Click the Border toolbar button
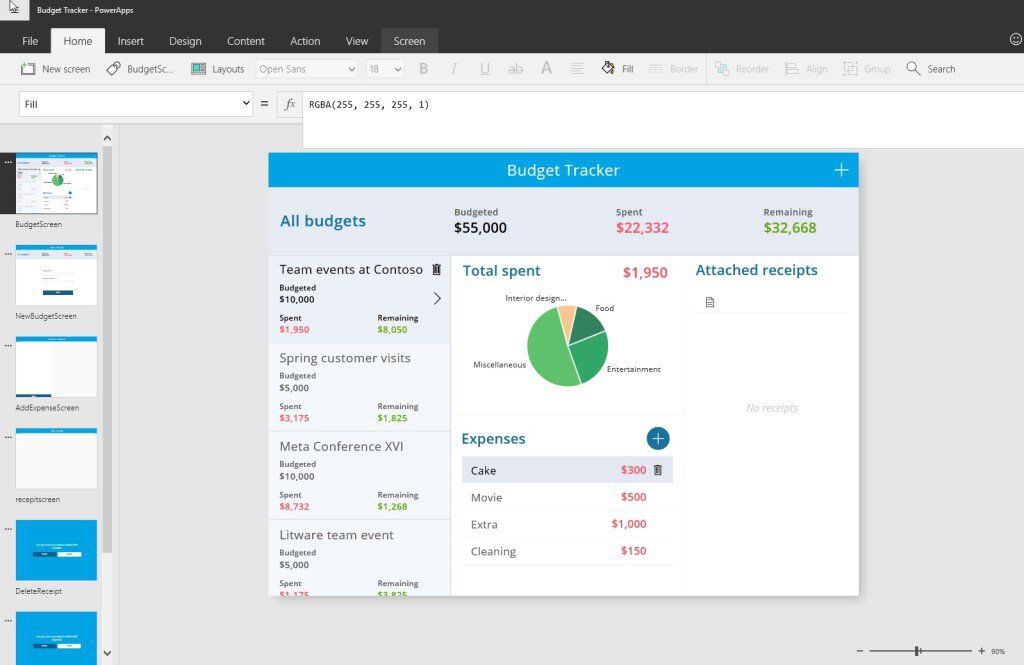The height and width of the screenshot is (665, 1024). pos(673,69)
